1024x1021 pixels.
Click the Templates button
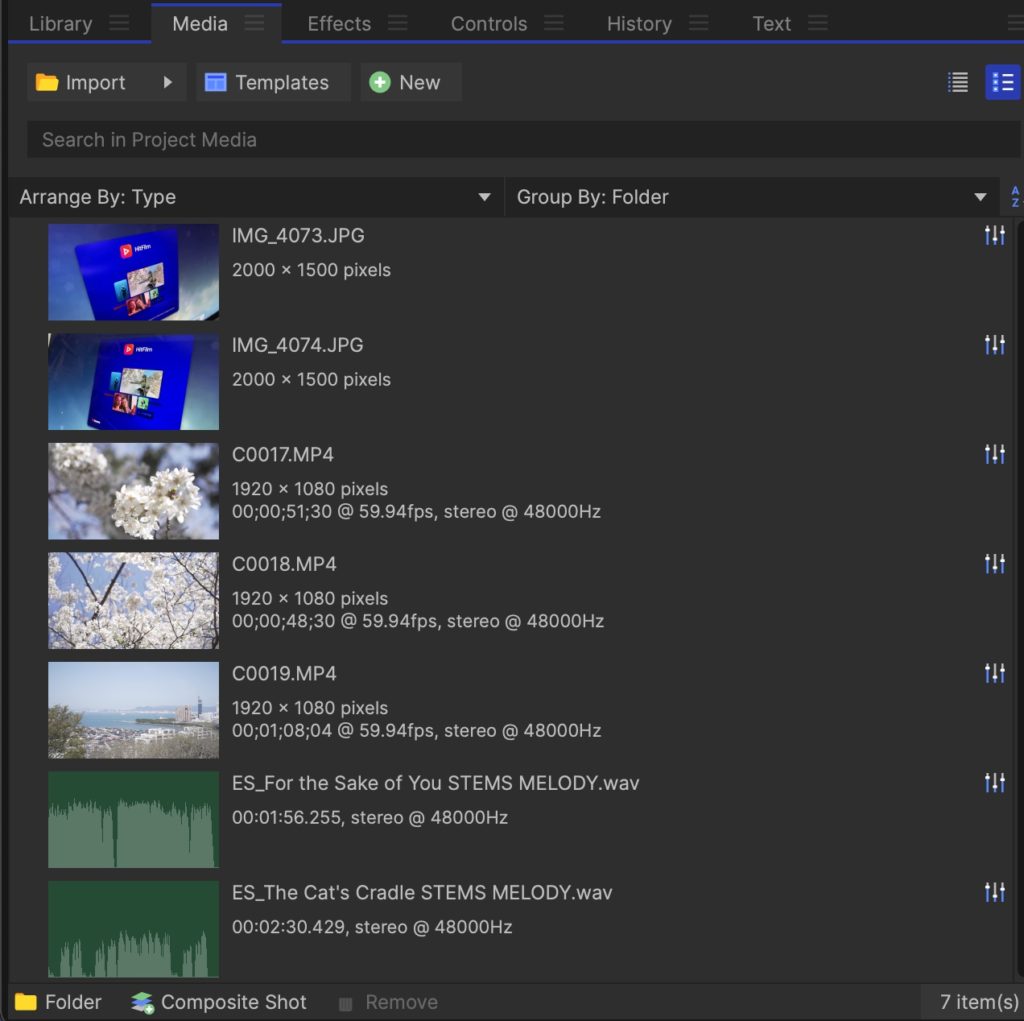point(267,83)
